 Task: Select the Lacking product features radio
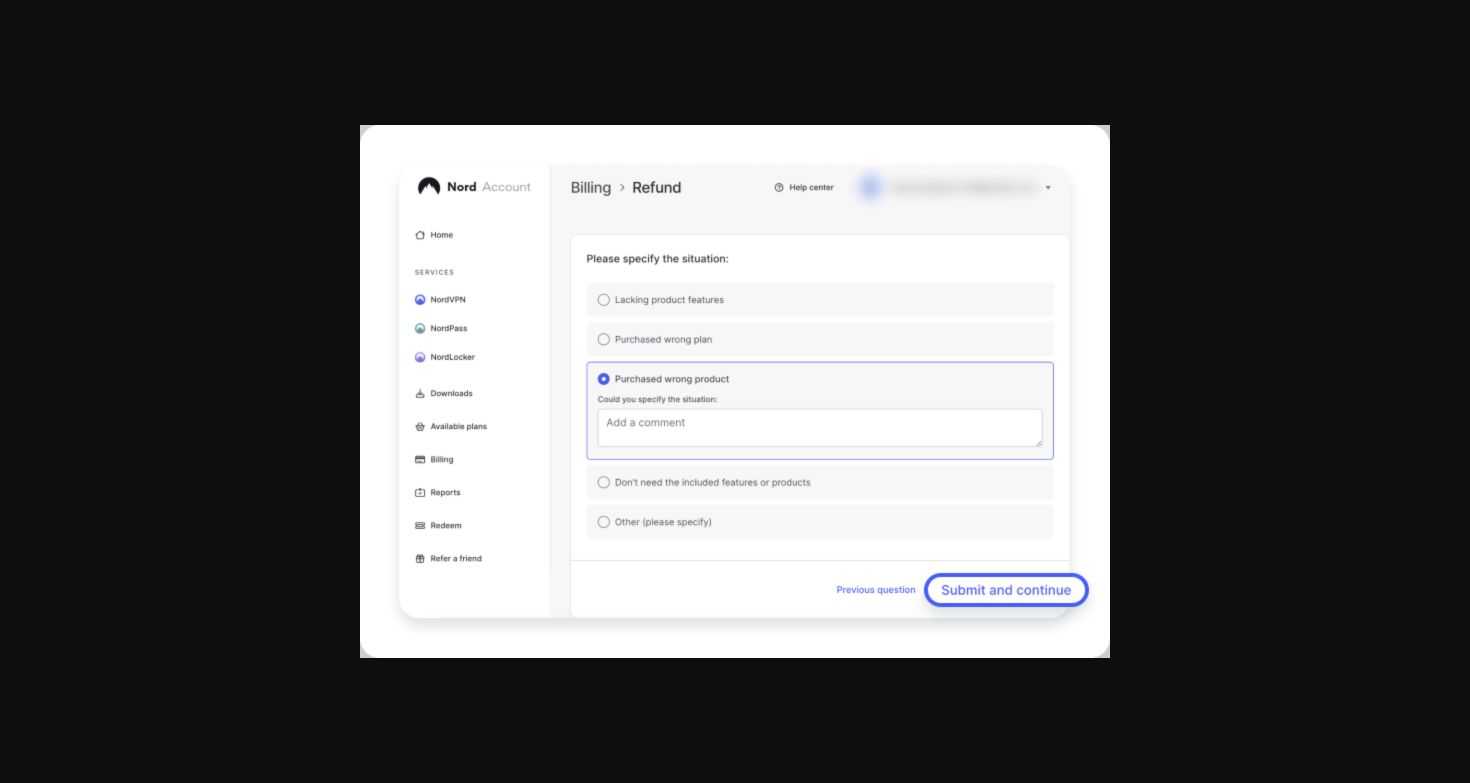pyautogui.click(x=603, y=300)
